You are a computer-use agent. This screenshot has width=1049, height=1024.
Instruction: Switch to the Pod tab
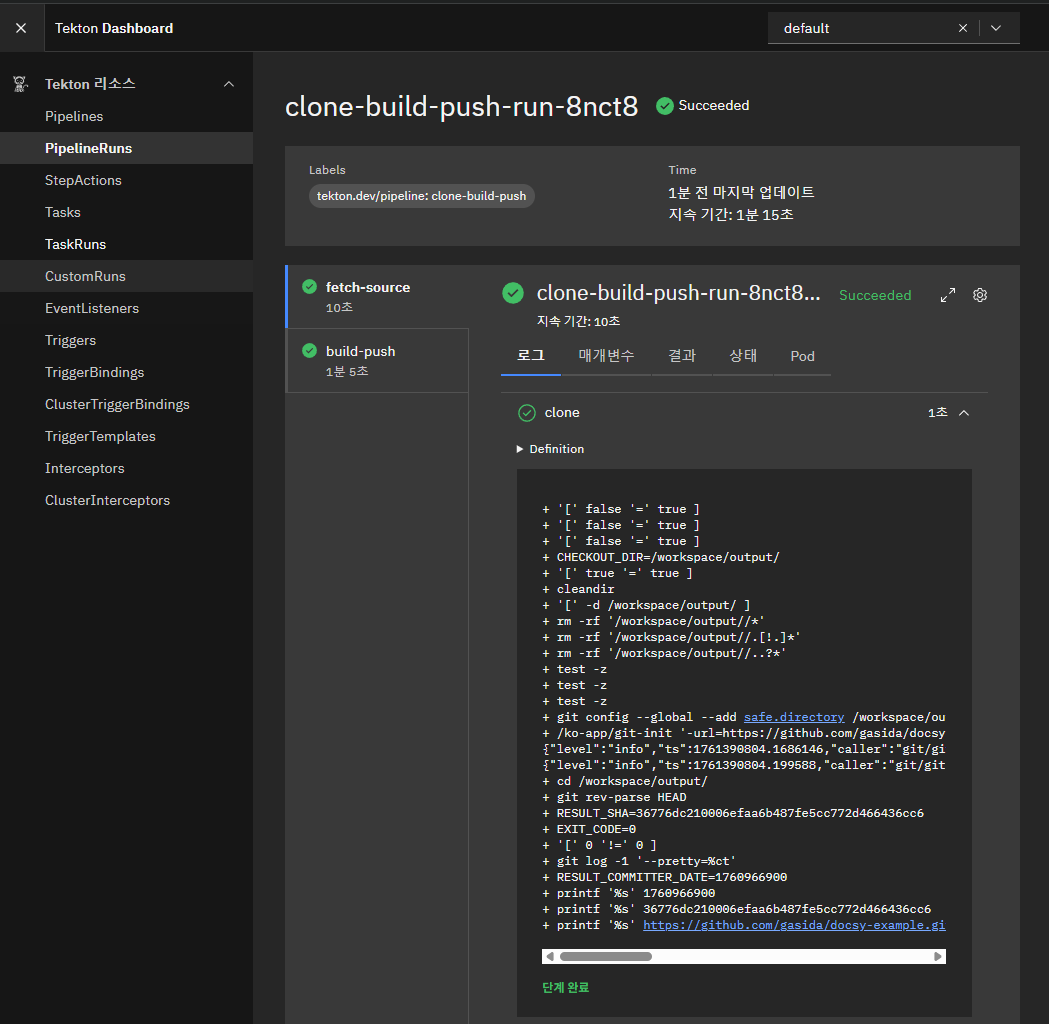[802, 356]
